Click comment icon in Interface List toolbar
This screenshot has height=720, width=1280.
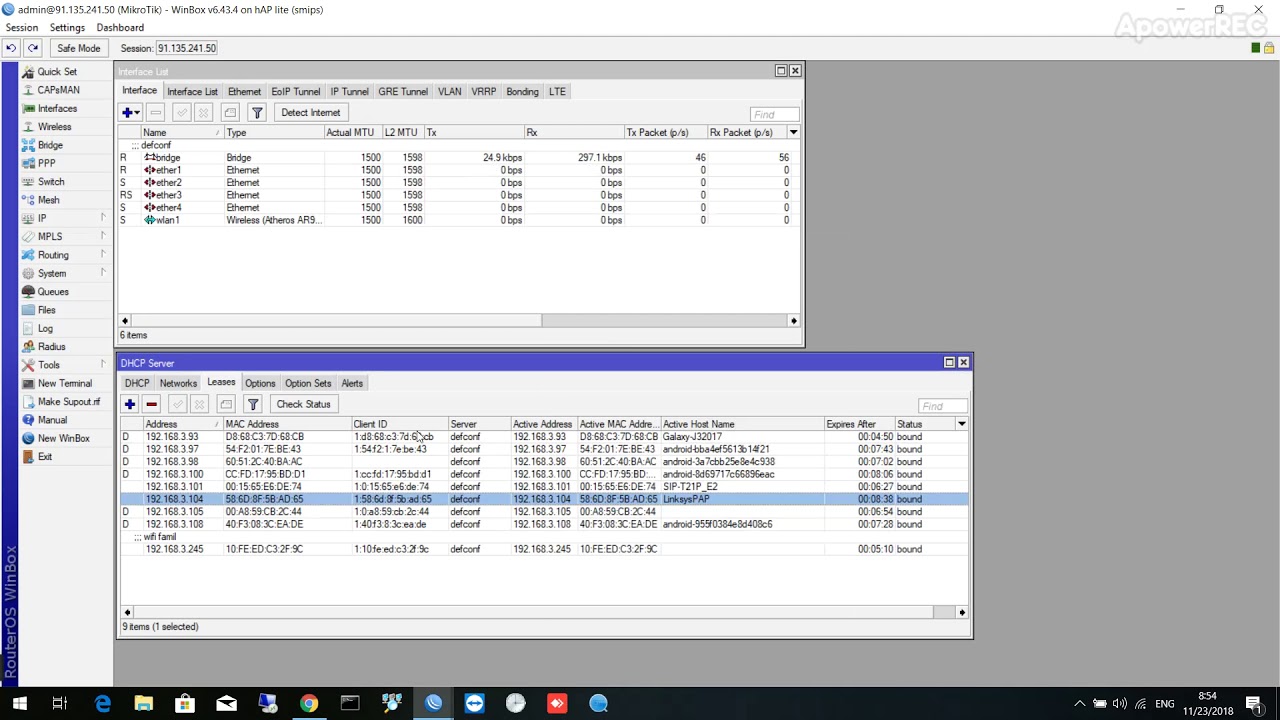[230, 113]
